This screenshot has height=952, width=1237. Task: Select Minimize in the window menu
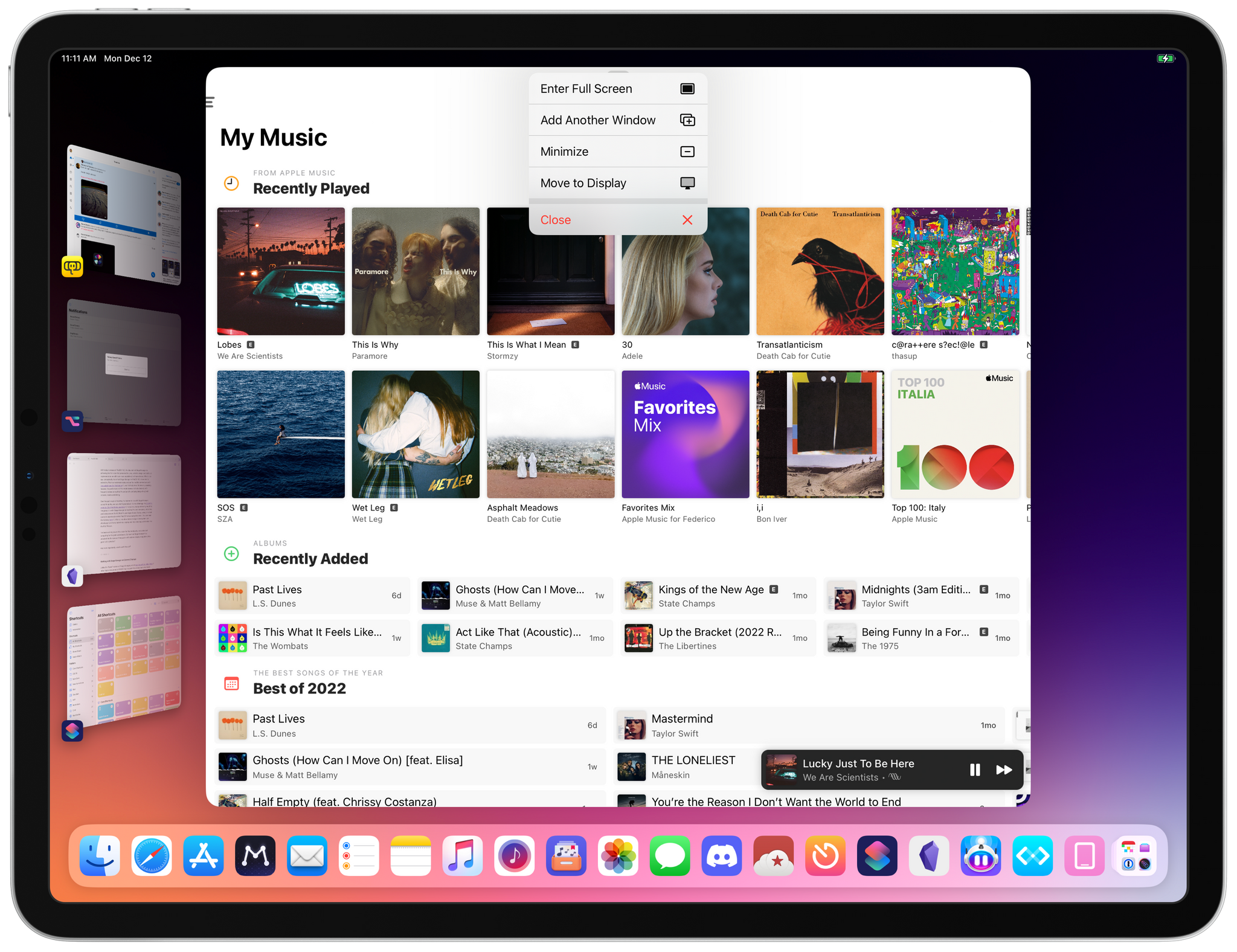pos(618,152)
